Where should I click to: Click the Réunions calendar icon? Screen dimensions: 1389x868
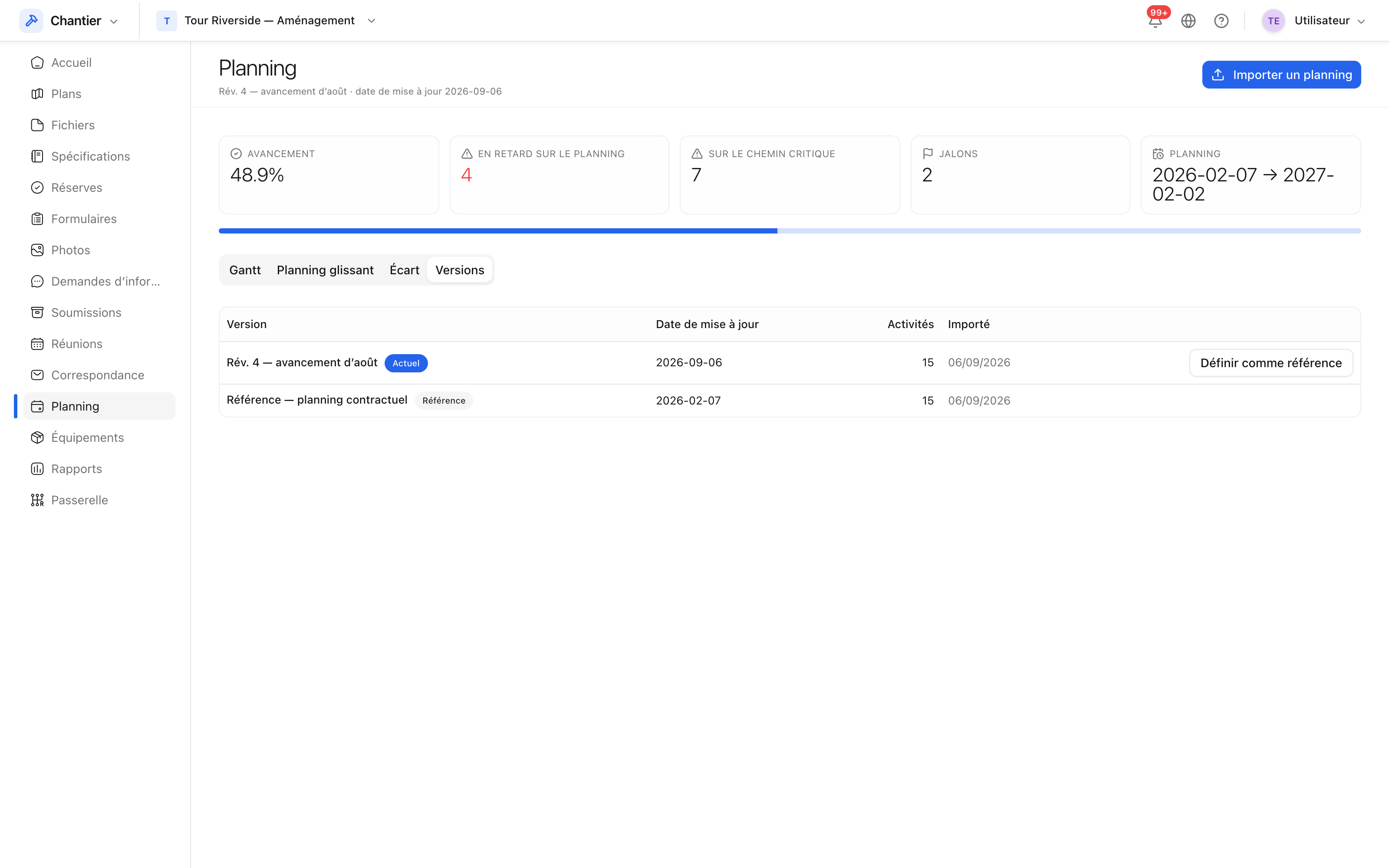pos(37,344)
